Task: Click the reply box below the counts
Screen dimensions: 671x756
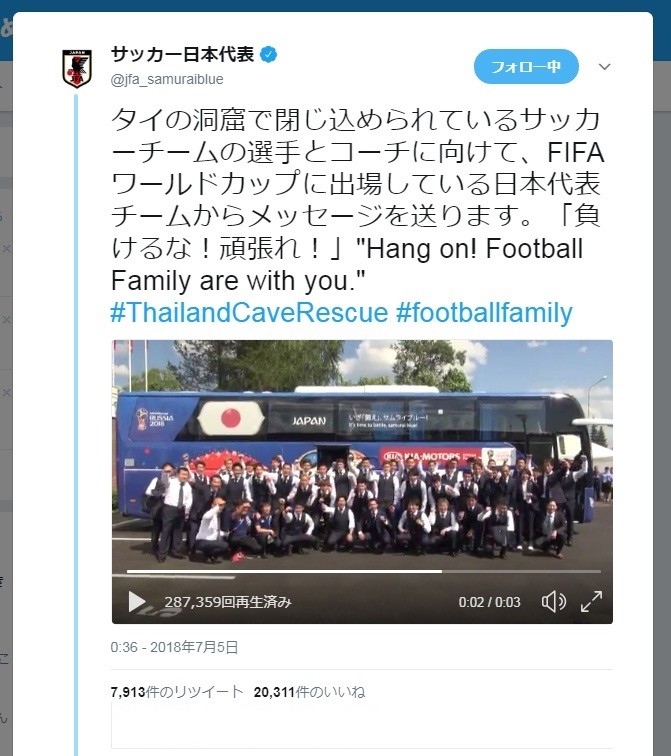Action: point(362,725)
